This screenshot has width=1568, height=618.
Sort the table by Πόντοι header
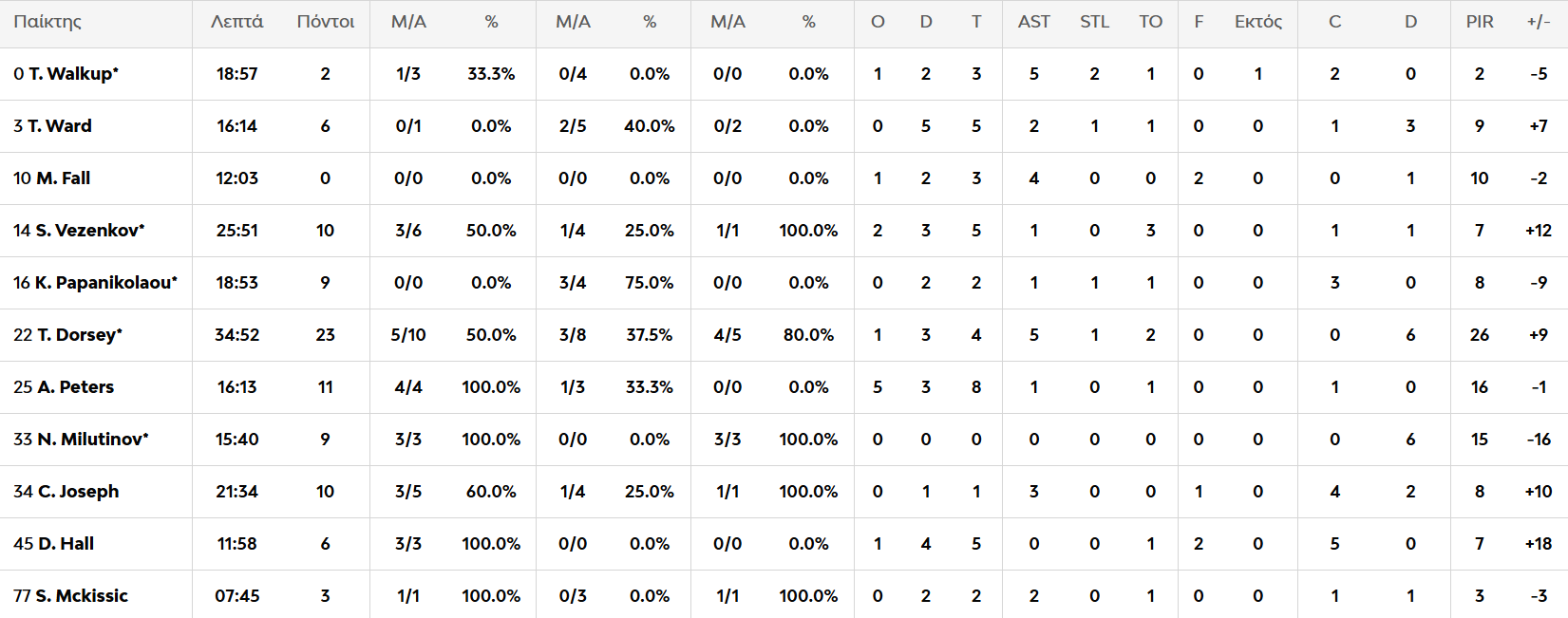pyautogui.click(x=326, y=22)
